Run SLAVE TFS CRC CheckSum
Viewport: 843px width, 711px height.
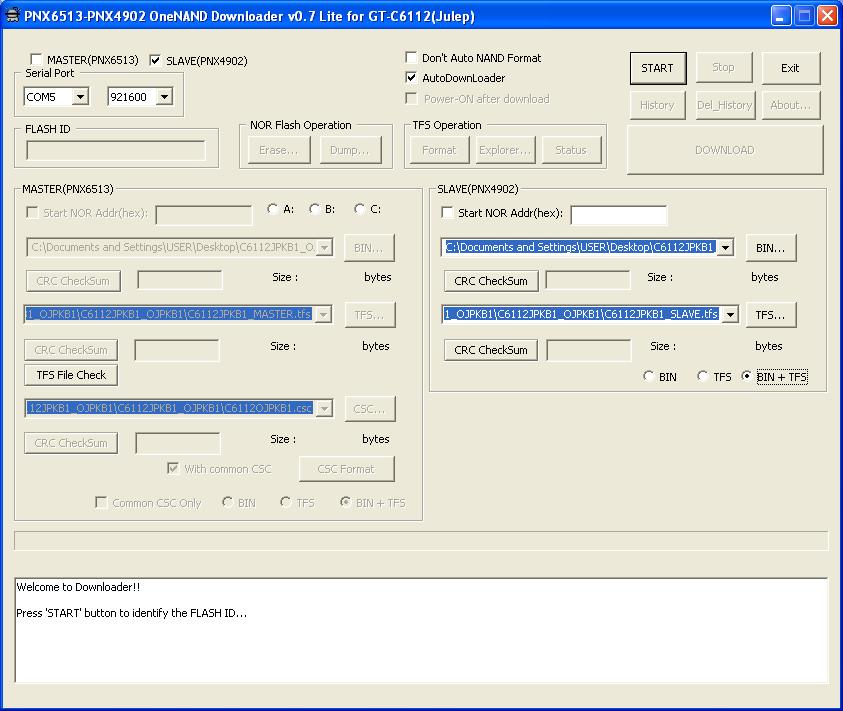click(x=491, y=350)
